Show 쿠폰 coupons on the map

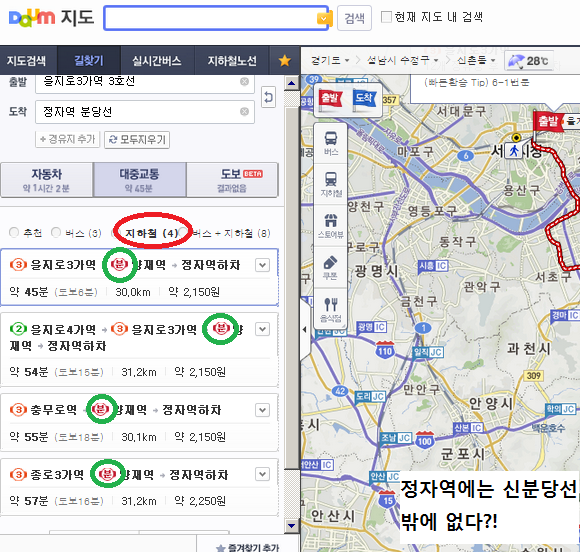click(331, 267)
